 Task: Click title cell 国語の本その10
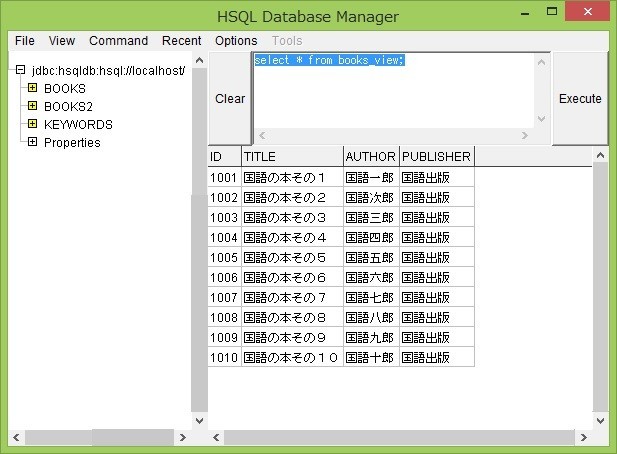[x=292, y=358]
